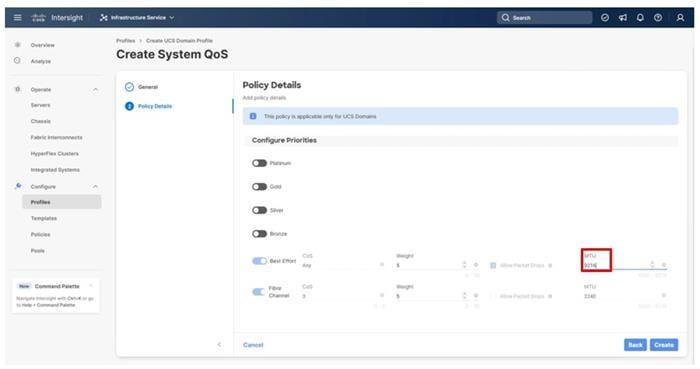Image resolution: width=700 pixels, height=369 pixels.
Task: Open the announcements megaphone icon
Action: click(623, 17)
